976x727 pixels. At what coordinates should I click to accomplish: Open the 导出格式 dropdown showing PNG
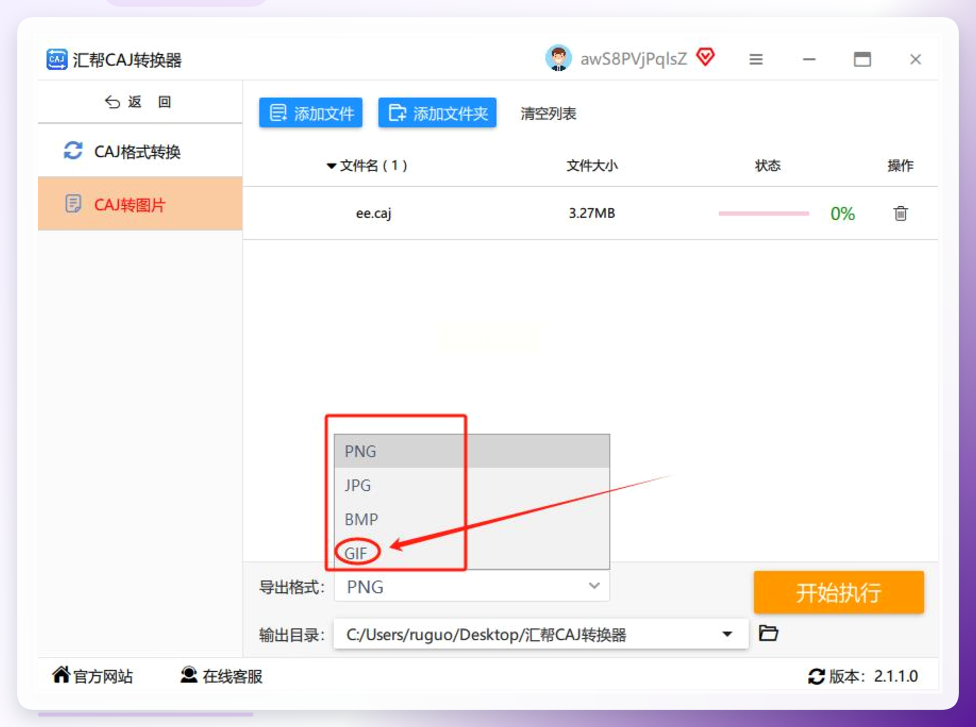click(x=472, y=586)
